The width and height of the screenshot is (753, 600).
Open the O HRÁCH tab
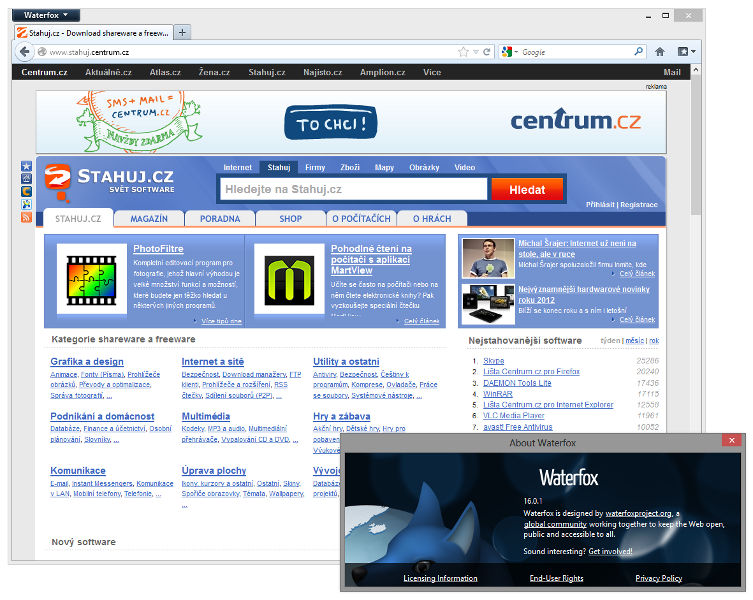432,219
